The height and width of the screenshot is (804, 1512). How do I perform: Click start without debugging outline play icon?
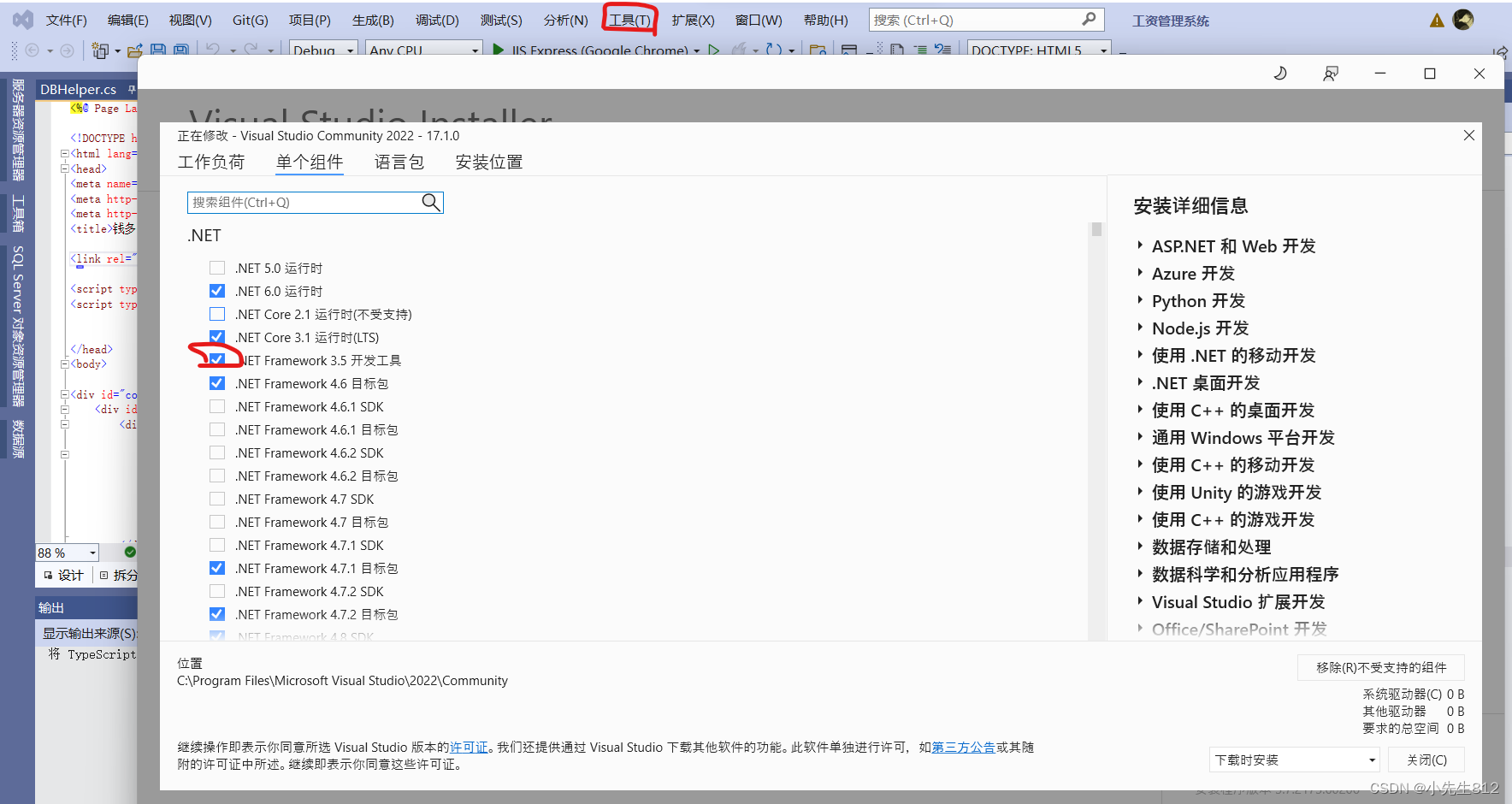coord(714,50)
